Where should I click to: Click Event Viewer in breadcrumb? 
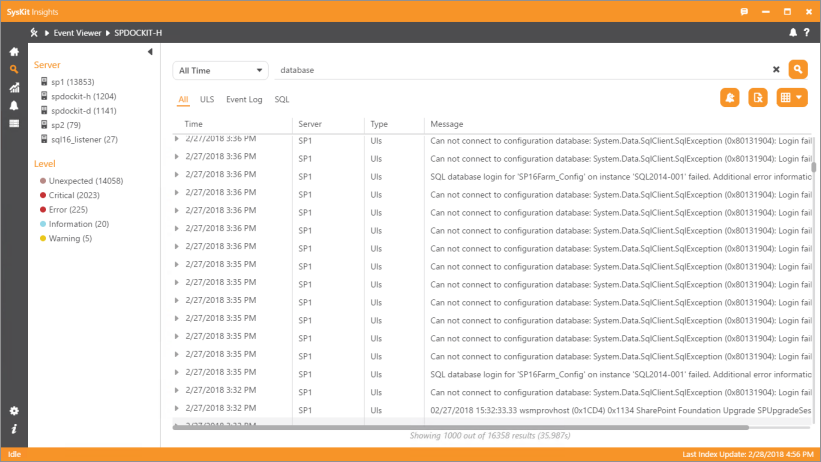coord(77,32)
